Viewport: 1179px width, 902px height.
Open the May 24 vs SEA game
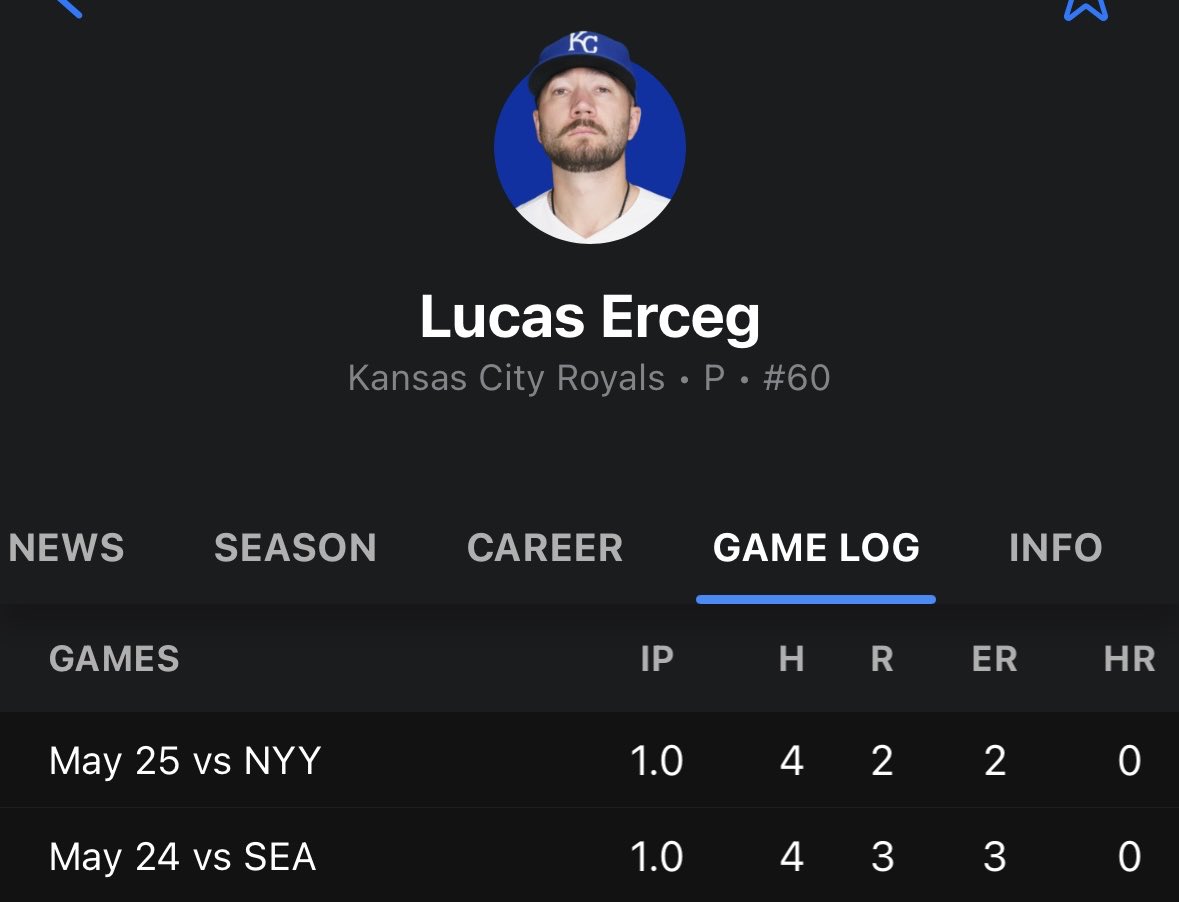pyautogui.click(x=590, y=855)
